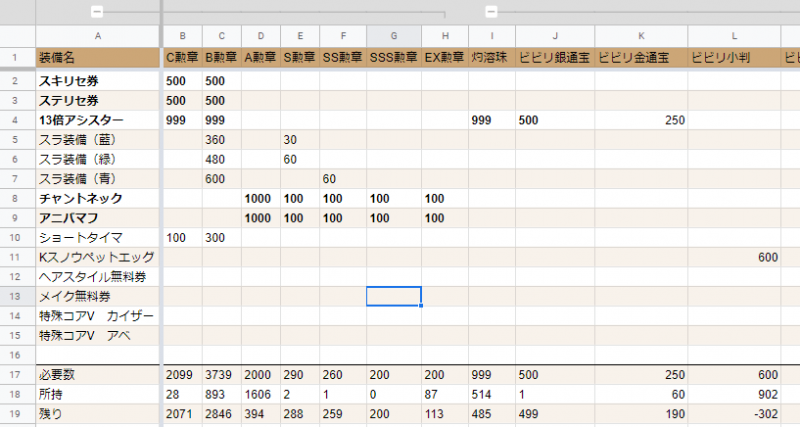Select the Kスノウペットエッグ cell
The width and height of the screenshot is (800, 427).
pos(97,258)
